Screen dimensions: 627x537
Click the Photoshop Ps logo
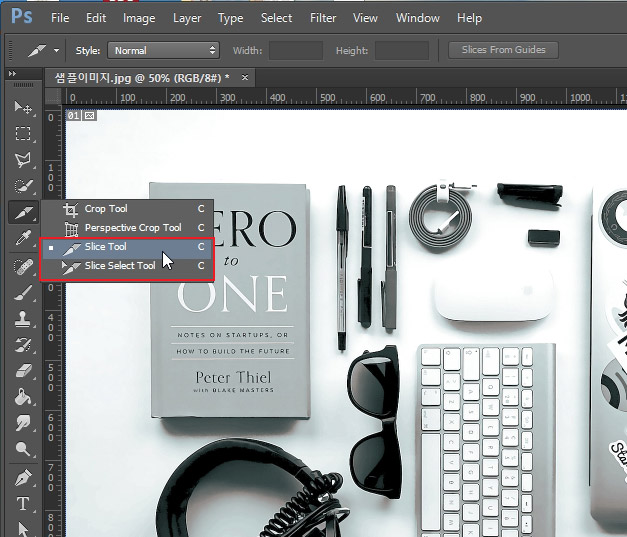click(x=22, y=17)
